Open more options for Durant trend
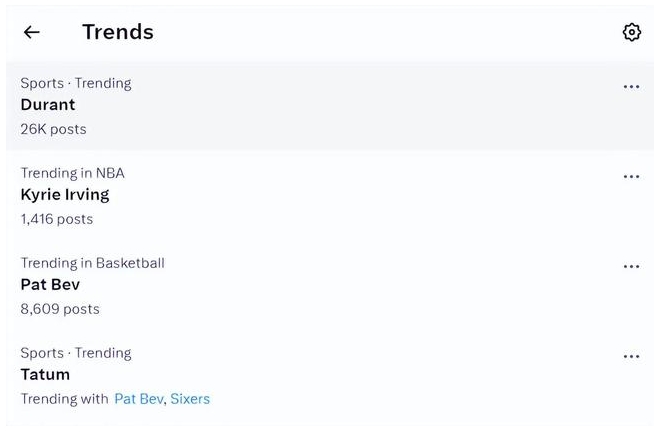 (x=631, y=87)
